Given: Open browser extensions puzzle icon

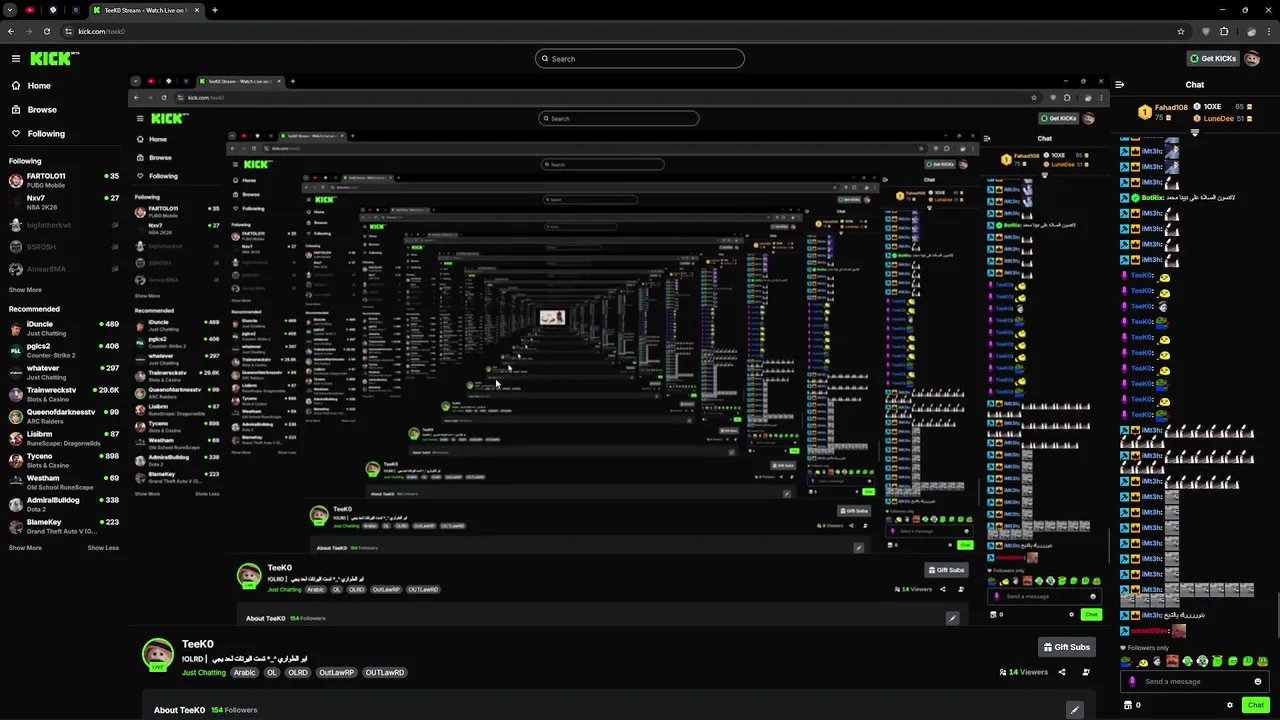Looking at the screenshot, I should tap(1223, 31).
